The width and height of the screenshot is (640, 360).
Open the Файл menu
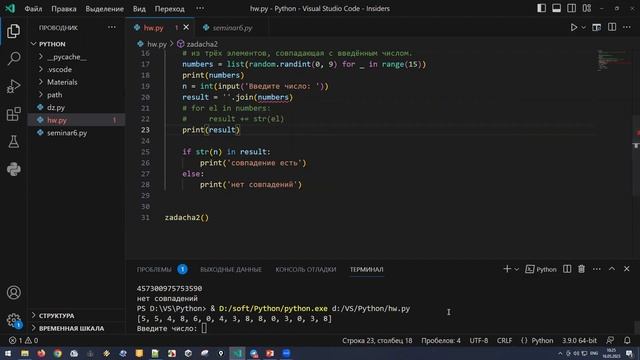(33, 9)
